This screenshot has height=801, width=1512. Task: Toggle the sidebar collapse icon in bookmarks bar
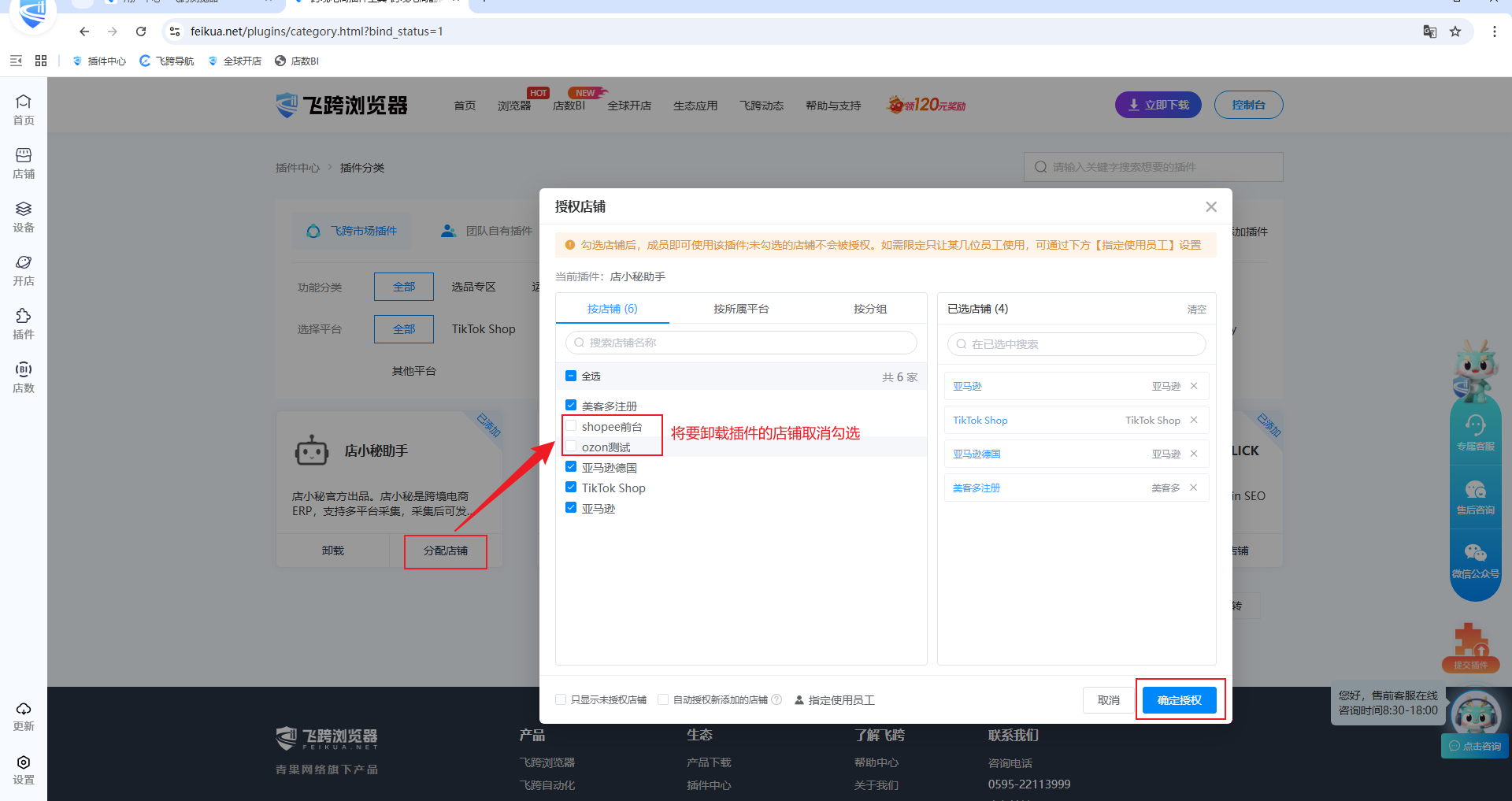click(x=16, y=61)
